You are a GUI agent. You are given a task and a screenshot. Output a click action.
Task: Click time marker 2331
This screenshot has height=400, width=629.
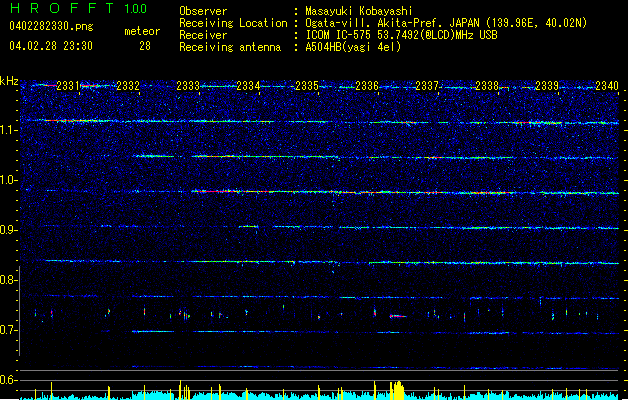point(68,85)
